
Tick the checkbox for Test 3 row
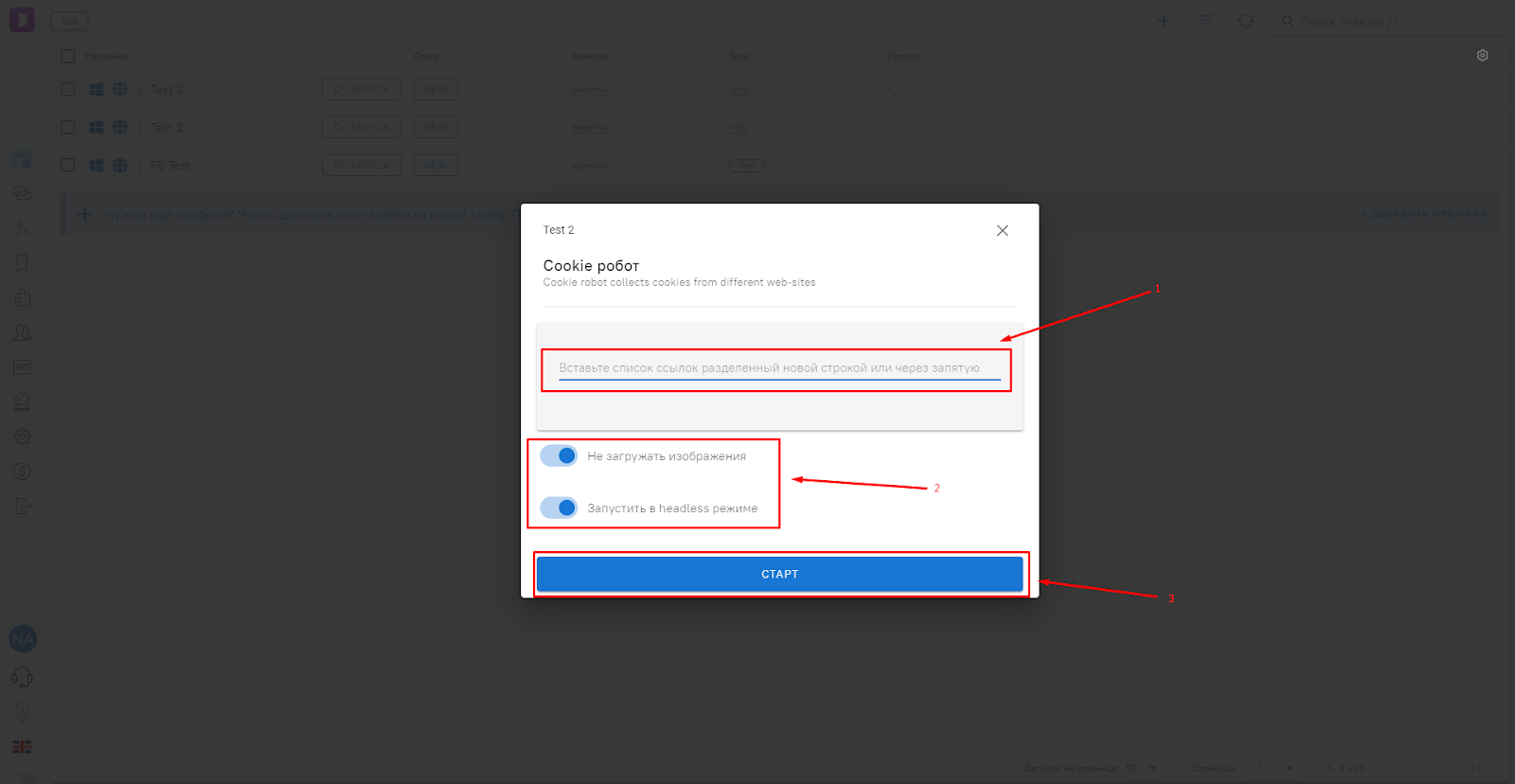68,89
